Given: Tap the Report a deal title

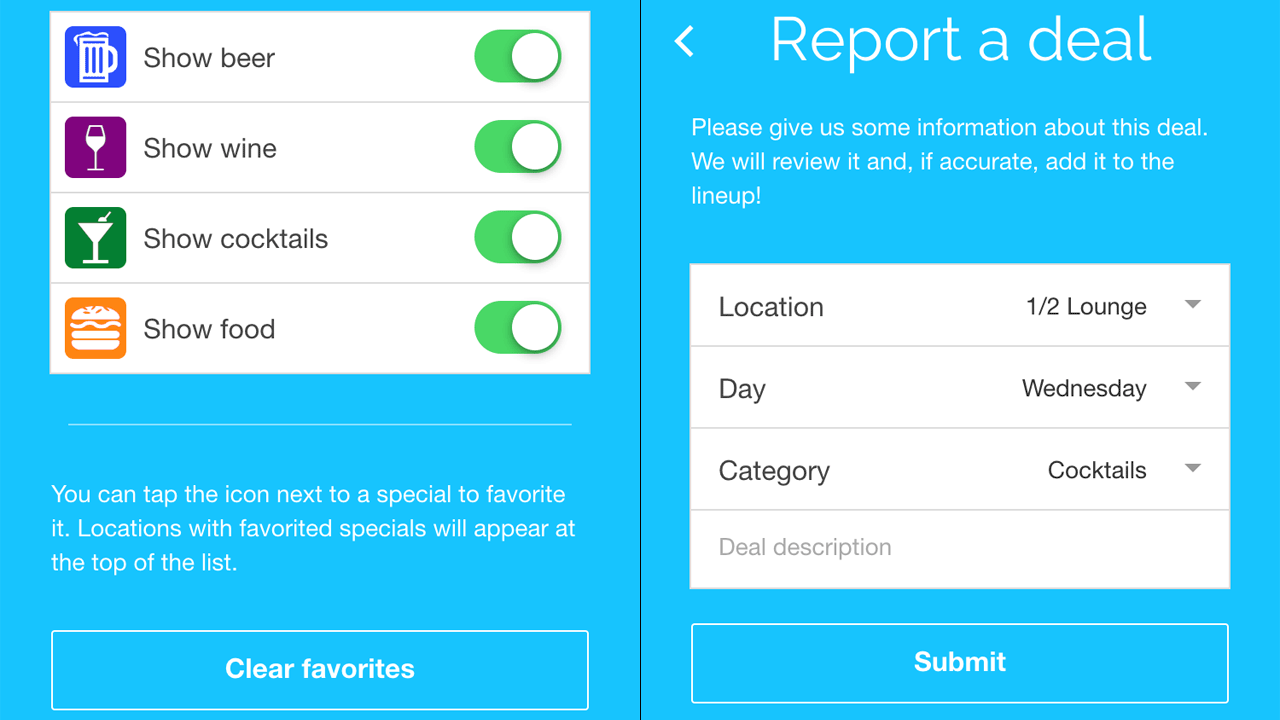Looking at the screenshot, I should point(961,40).
